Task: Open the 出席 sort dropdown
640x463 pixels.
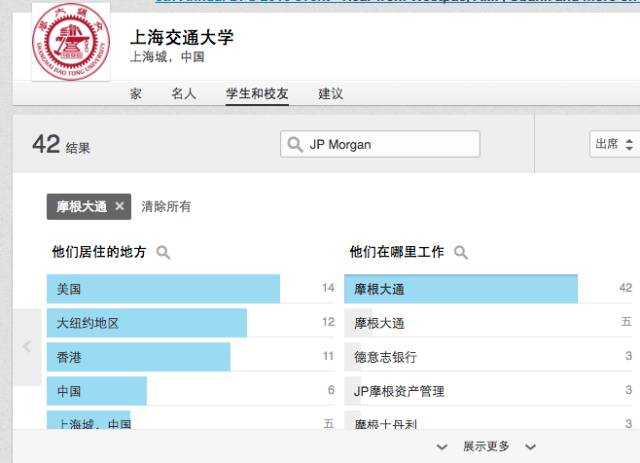Action: [x=614, y=144]
